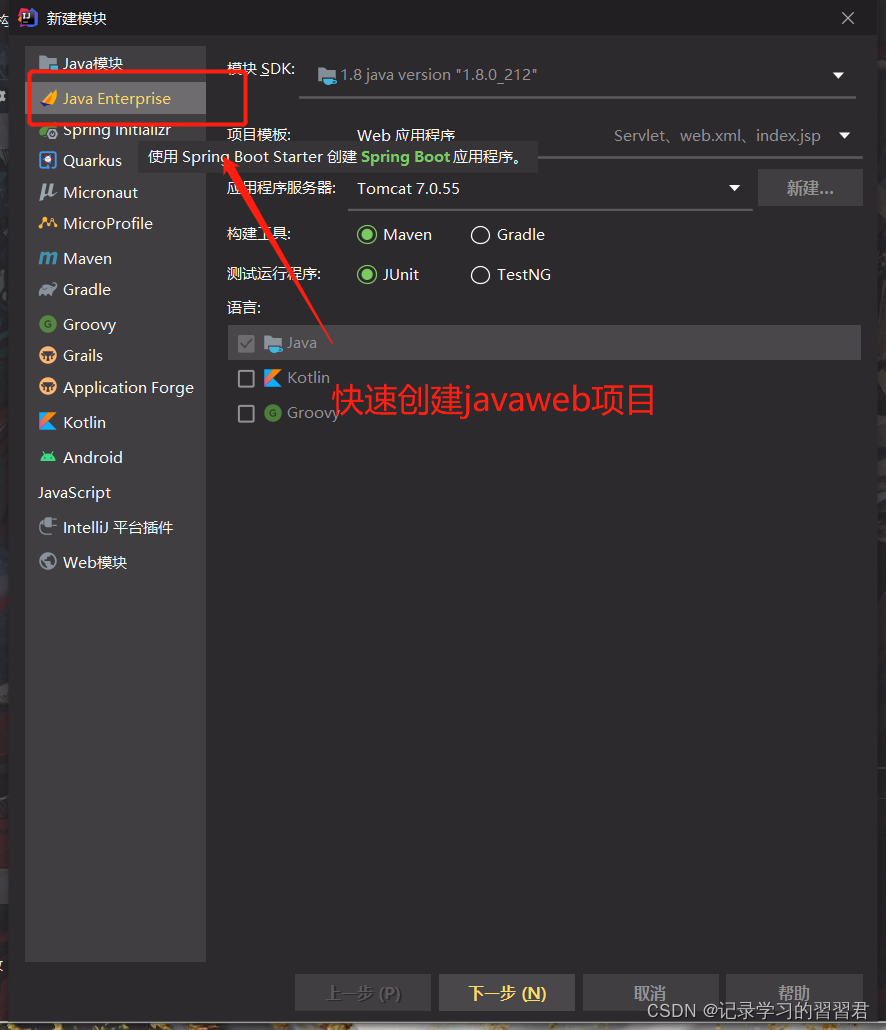
Task: Click the 取消 button
Action: click(650, 992)
